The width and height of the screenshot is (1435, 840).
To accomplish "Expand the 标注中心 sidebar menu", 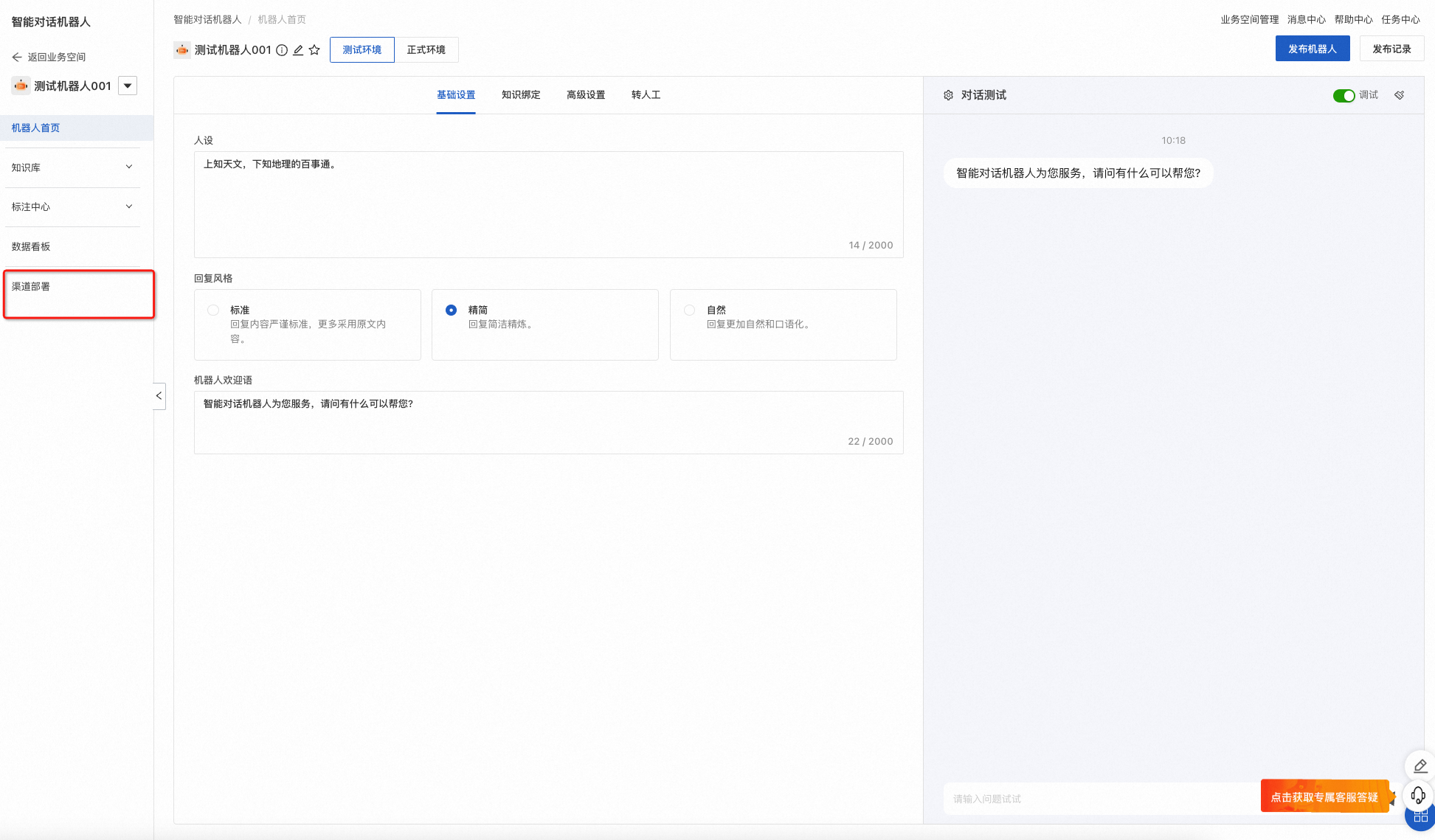I will click(x=72, y=207).
